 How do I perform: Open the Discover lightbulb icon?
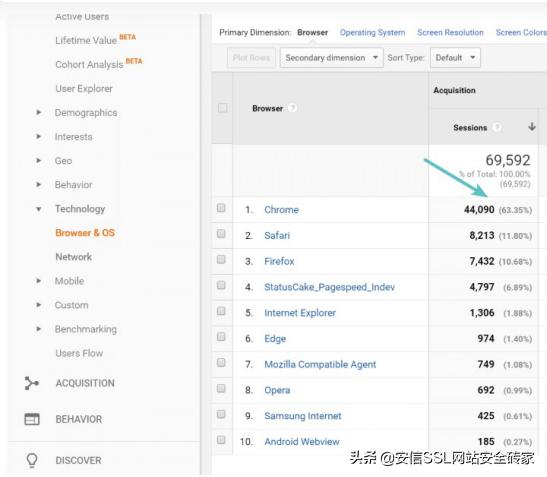point(32,460)
